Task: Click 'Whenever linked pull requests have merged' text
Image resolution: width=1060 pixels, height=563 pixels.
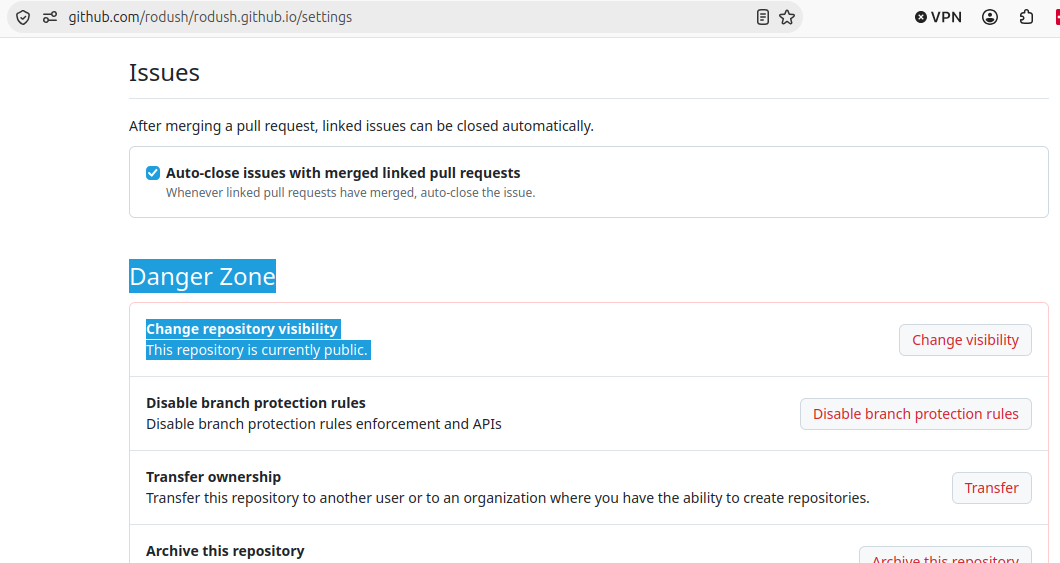Action: pos(350,193)
